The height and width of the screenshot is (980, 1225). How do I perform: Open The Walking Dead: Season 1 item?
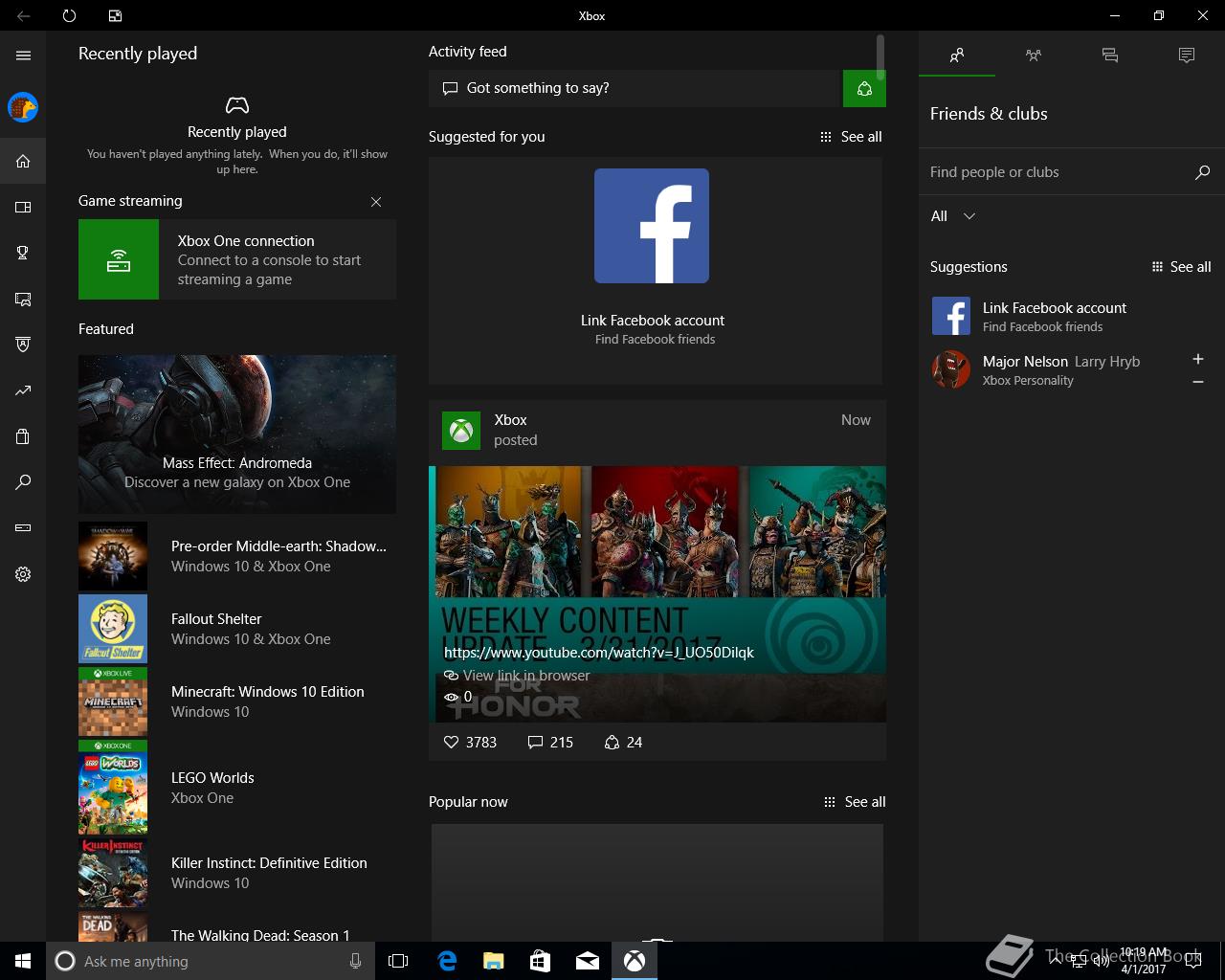point(237,926)
